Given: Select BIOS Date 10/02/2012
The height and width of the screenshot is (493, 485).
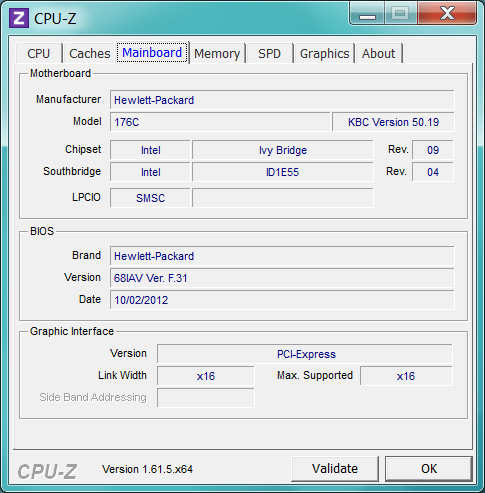Looking at the screenshot, I should pos(282,300).
